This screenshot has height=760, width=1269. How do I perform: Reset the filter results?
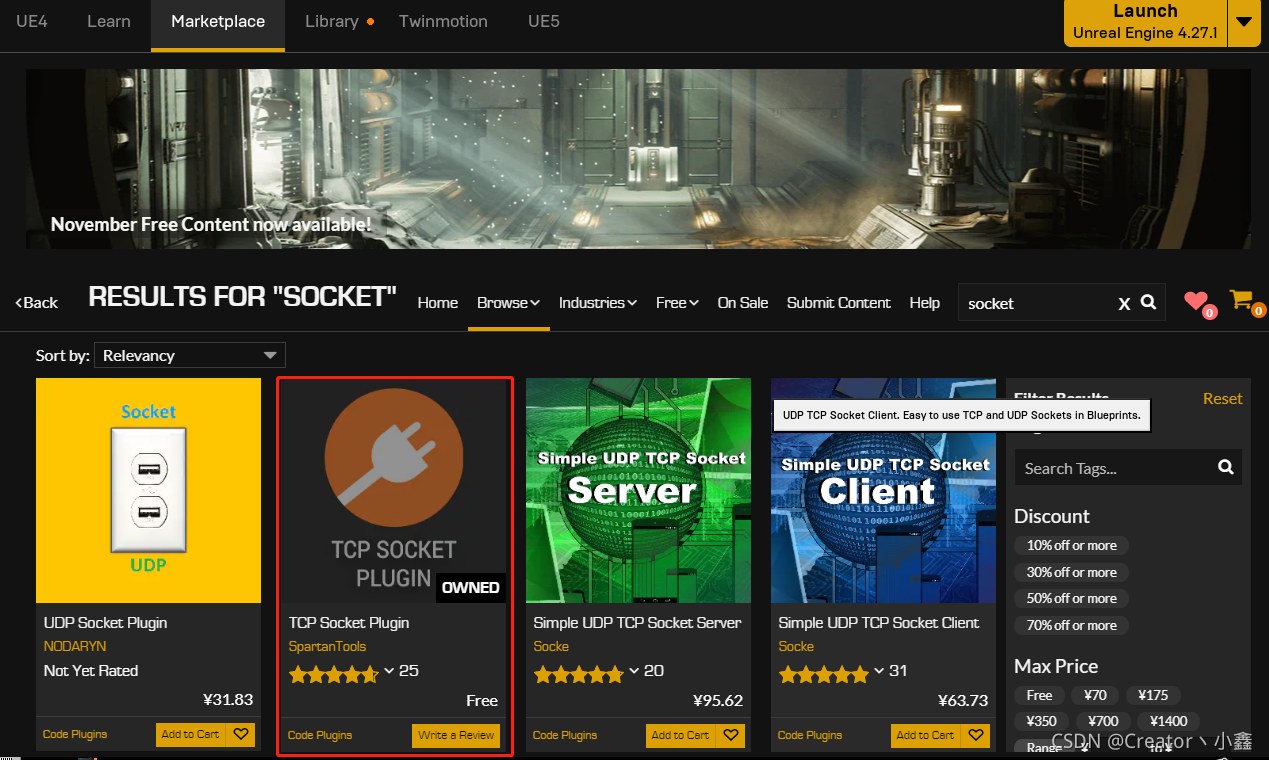(x=1222, y=398)
